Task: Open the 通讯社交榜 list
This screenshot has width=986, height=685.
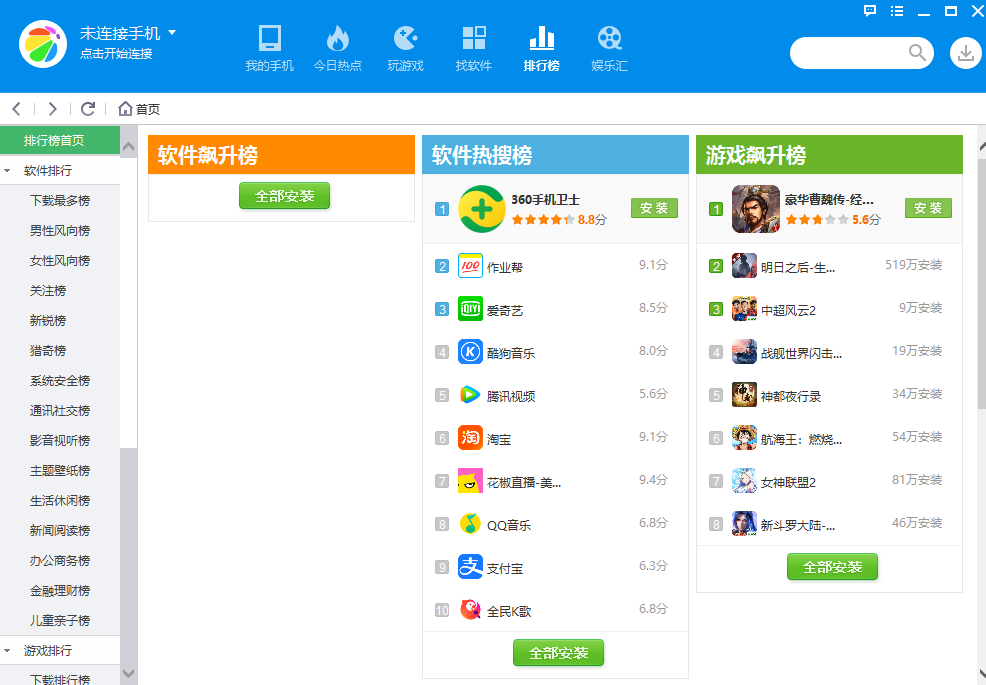Action: 60,411
